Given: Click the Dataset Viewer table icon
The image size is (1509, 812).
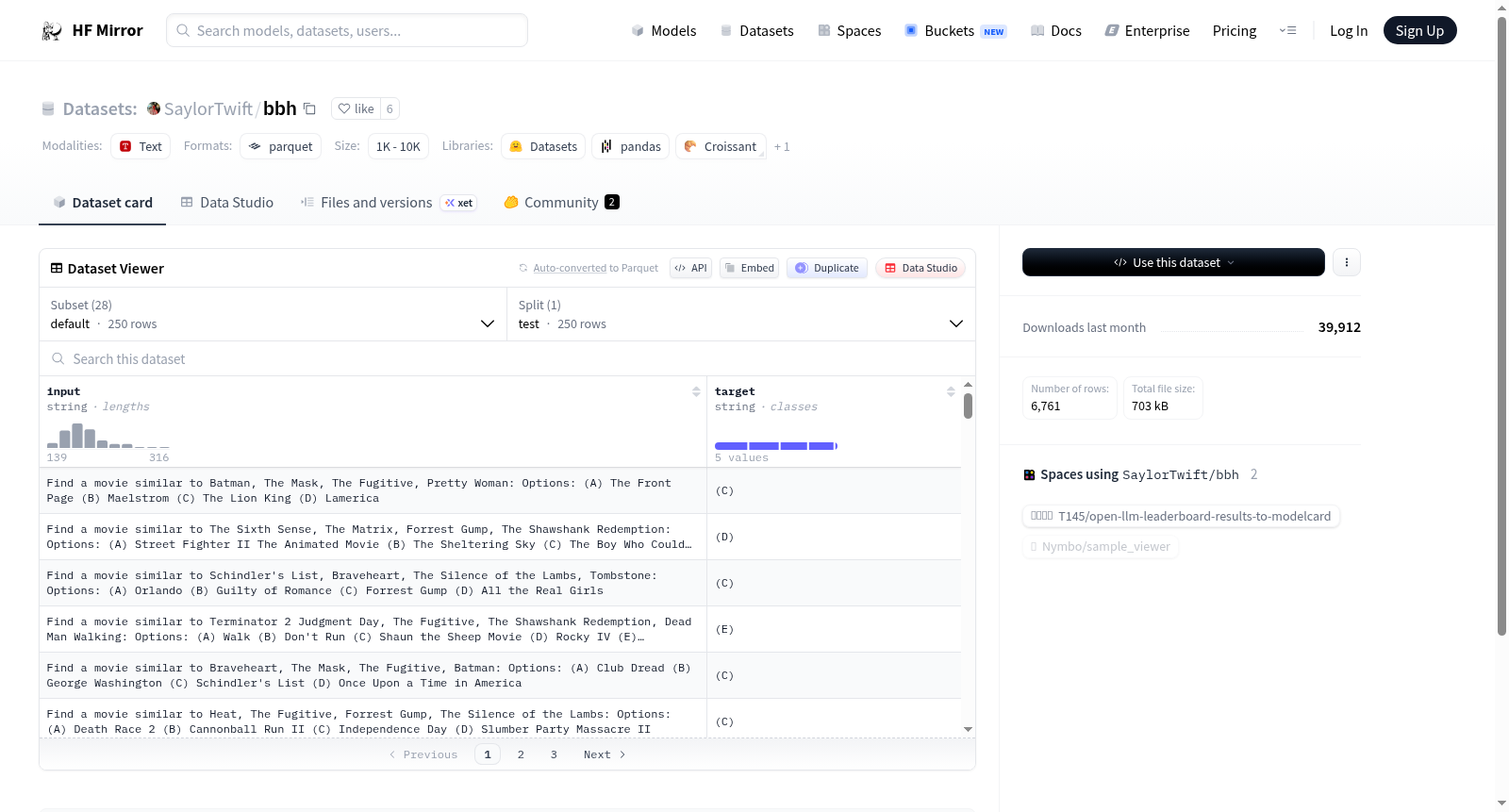Looking at the screenshot, I should coord(57,269).
